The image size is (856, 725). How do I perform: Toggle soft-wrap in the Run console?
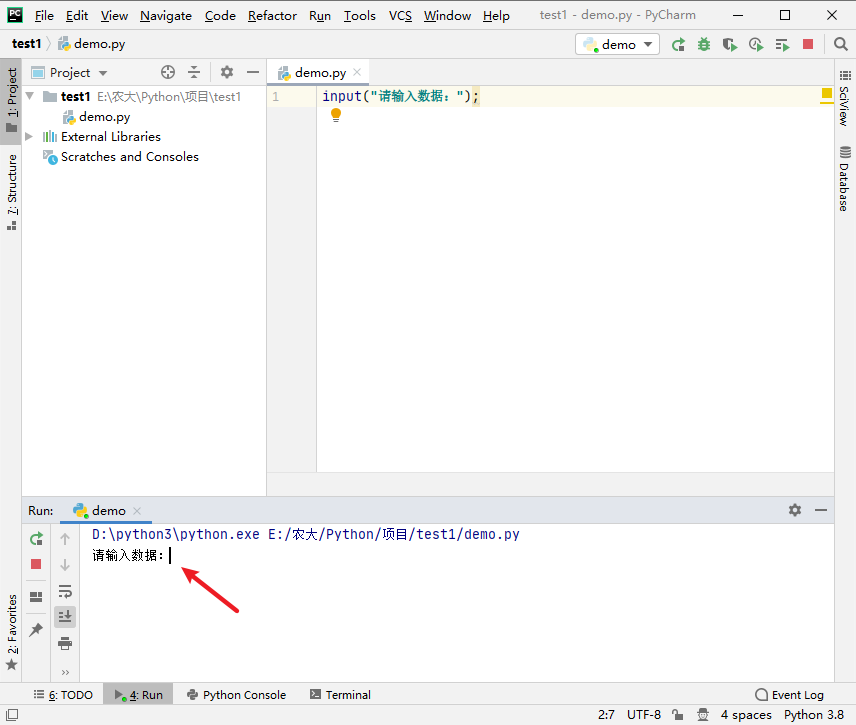pyautogui.click(x=65, y=591)
